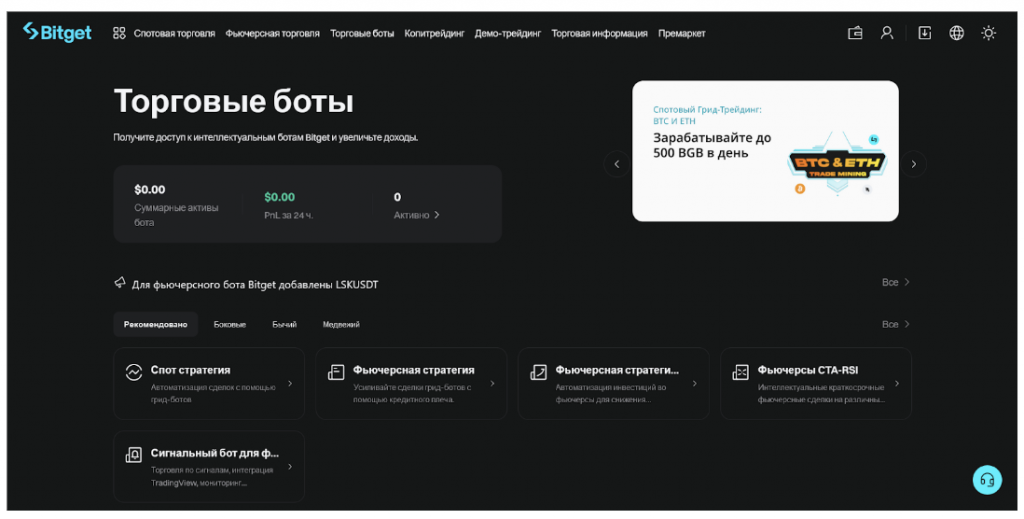Click Зарабатывайте до 500 BGB text
1024x519 pixels.
712,146
